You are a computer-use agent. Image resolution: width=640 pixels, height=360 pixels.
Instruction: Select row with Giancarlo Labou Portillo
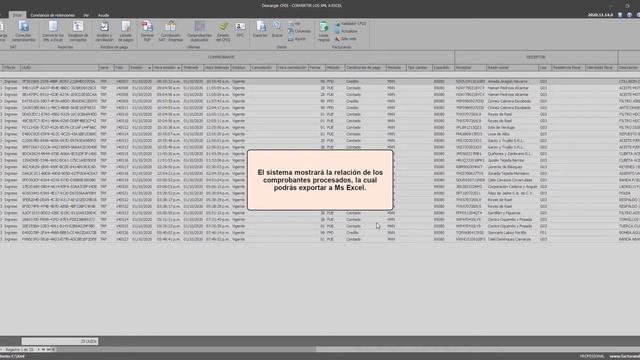click(320, 233)
